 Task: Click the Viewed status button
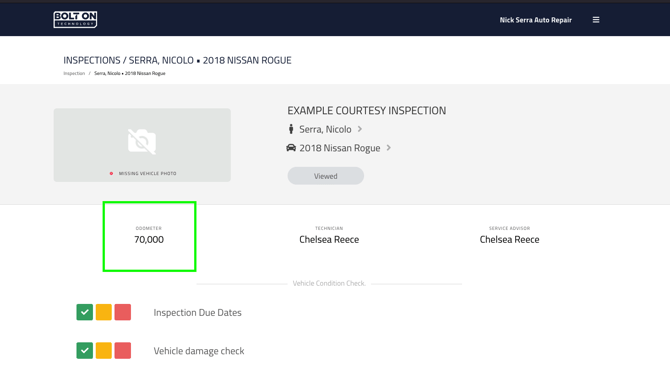pyautogui.click(x=326, y=176)
